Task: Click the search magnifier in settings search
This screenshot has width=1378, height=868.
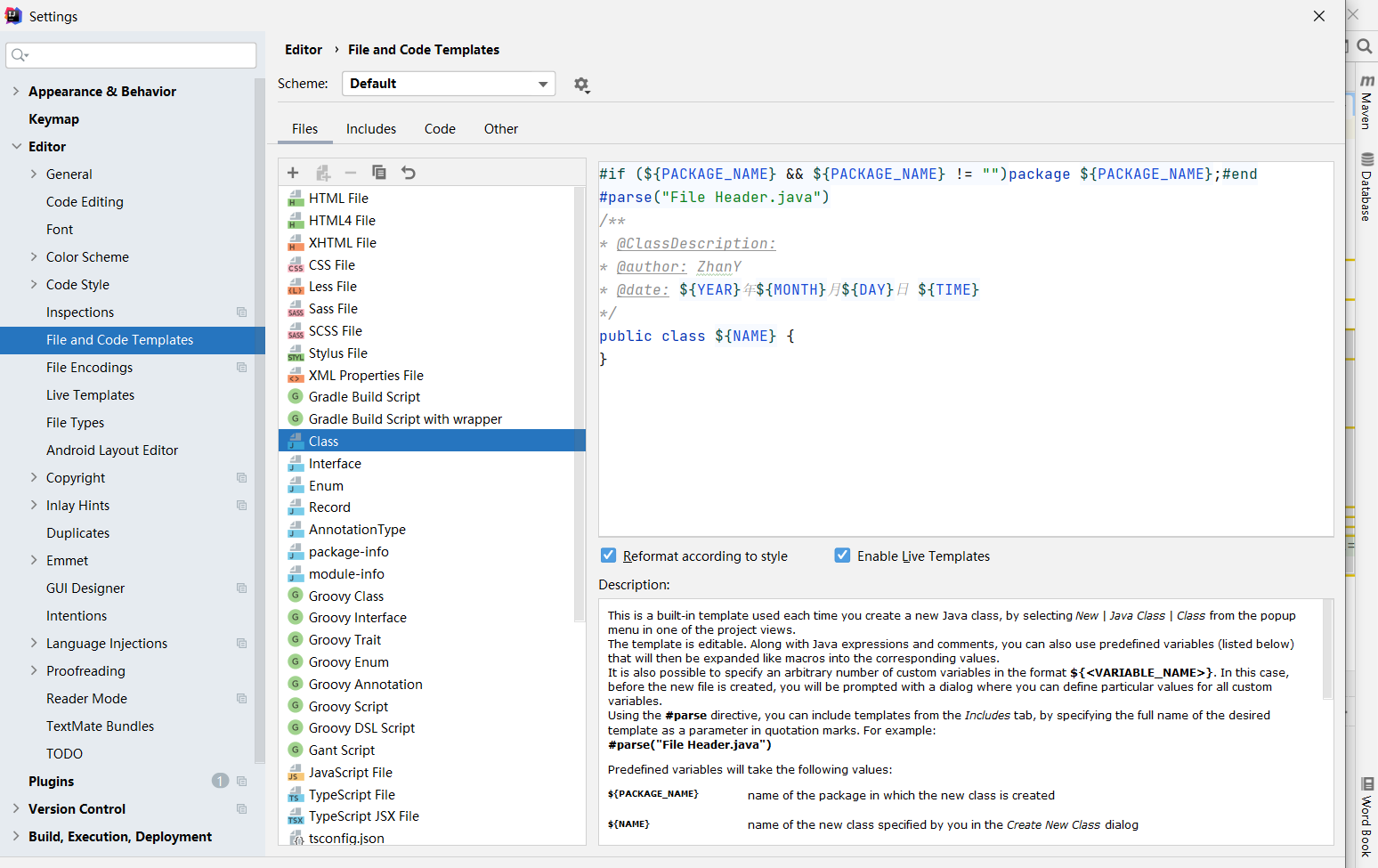Action: [x=20, y=55]
